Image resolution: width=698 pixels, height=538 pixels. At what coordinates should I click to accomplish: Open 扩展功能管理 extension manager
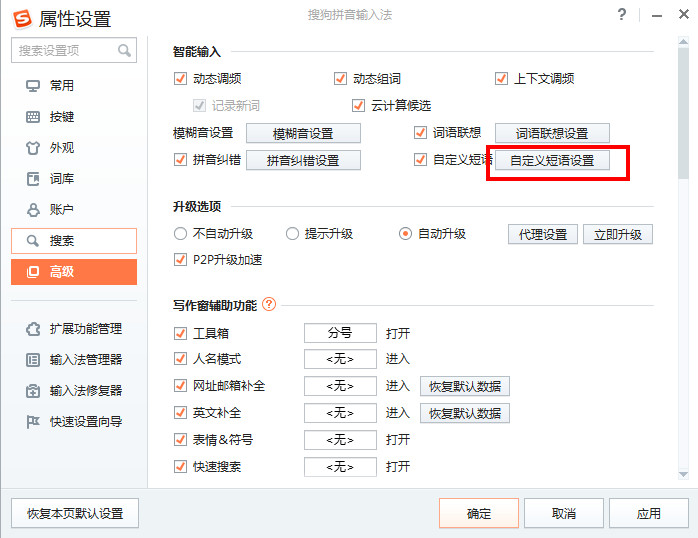[x=85, y=329]
